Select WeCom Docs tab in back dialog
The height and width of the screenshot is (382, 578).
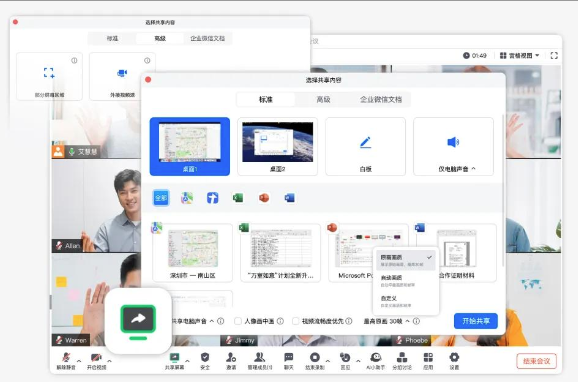(x=208, y=38)
